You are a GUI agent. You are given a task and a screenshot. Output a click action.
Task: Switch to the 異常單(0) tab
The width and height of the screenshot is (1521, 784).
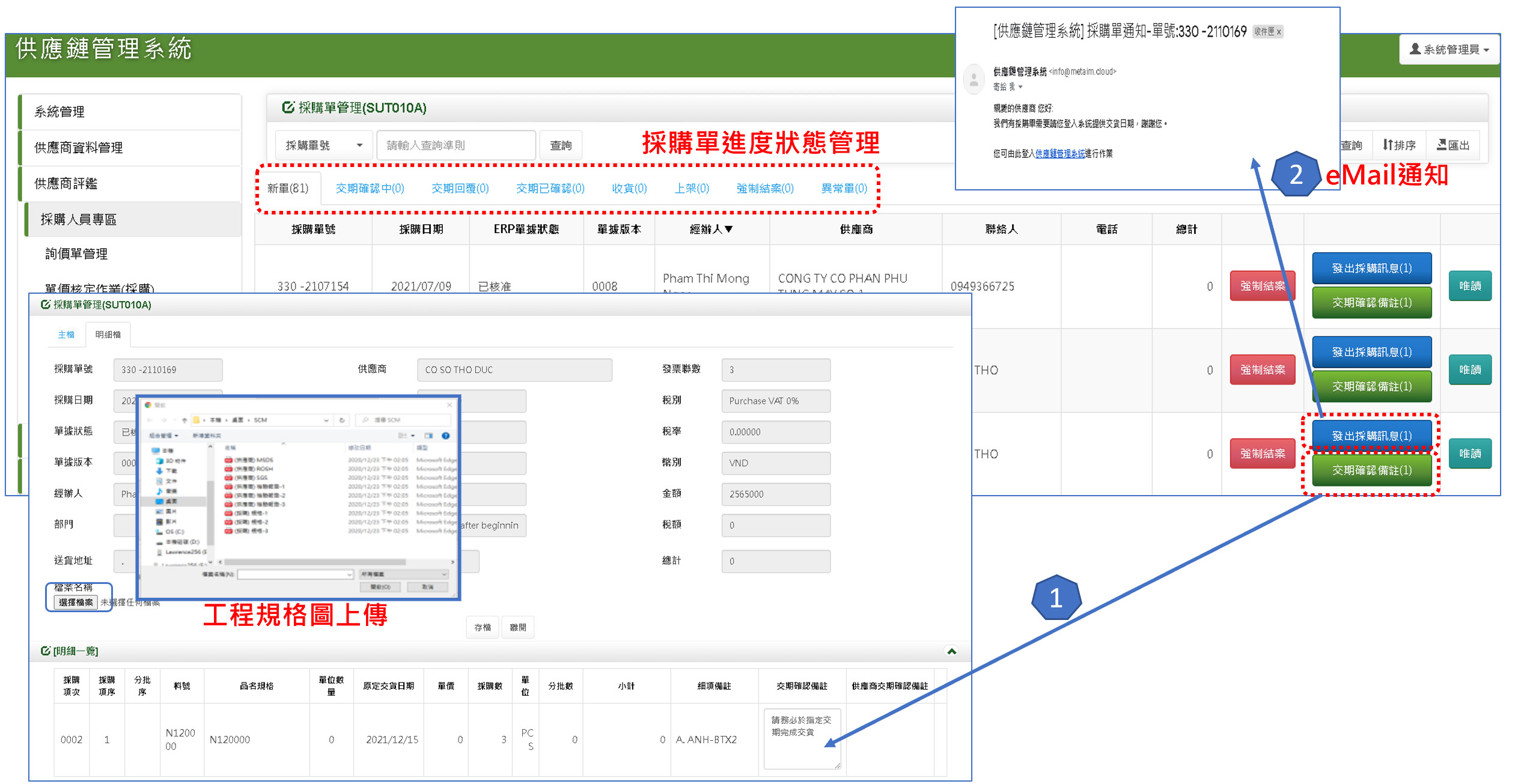(x=844, y=189)
